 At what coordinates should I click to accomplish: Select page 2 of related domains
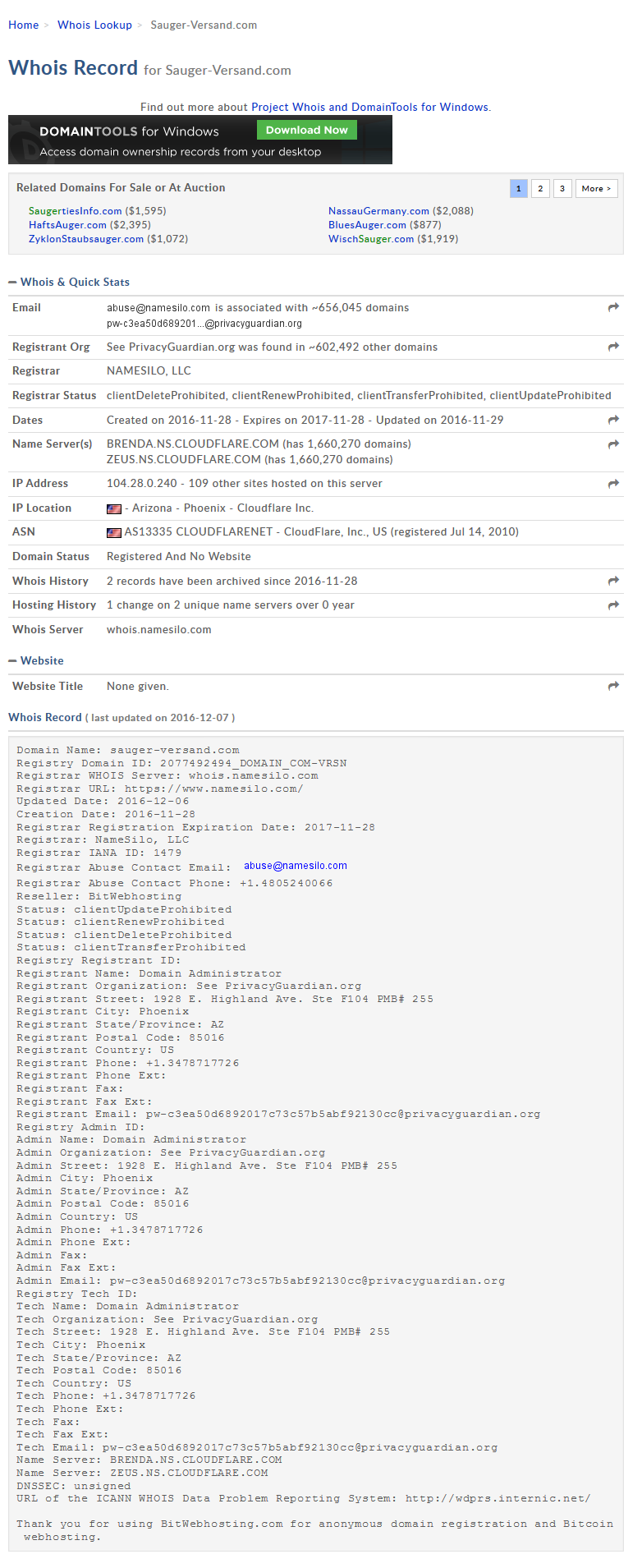coord(540,188)
